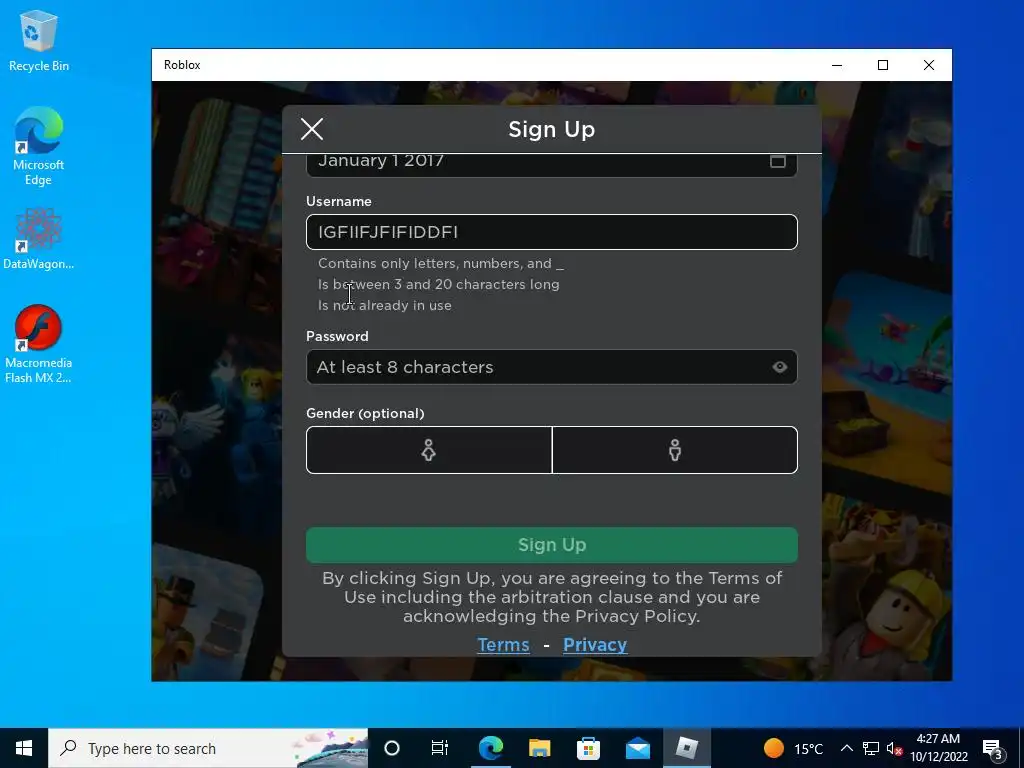Screen dimensions: 1024x768
Task: Click the taskbar search box
Action: (208, 748)
